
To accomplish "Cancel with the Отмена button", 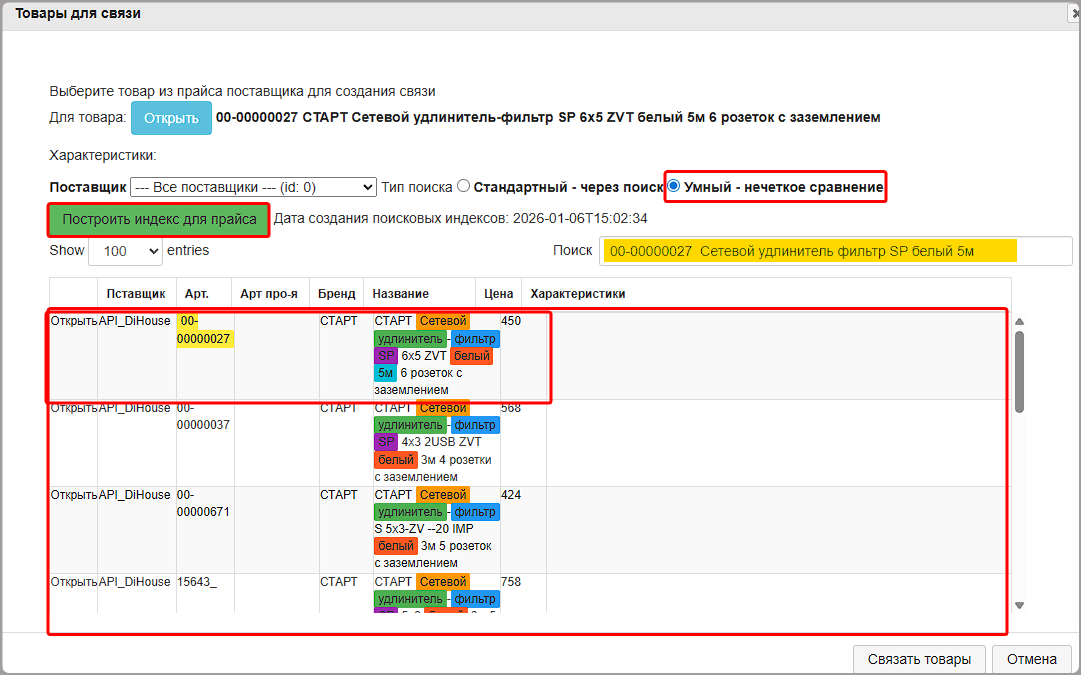I will 1032,659.
